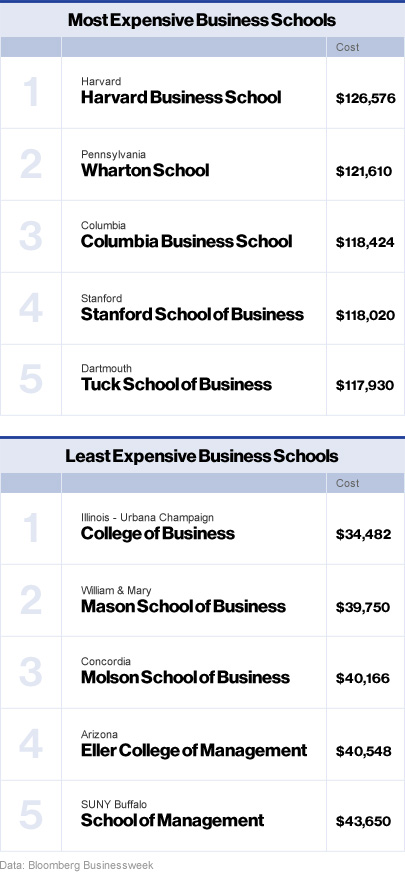
Task: Click the $43,650 cost figure
Action: [363, 821]
